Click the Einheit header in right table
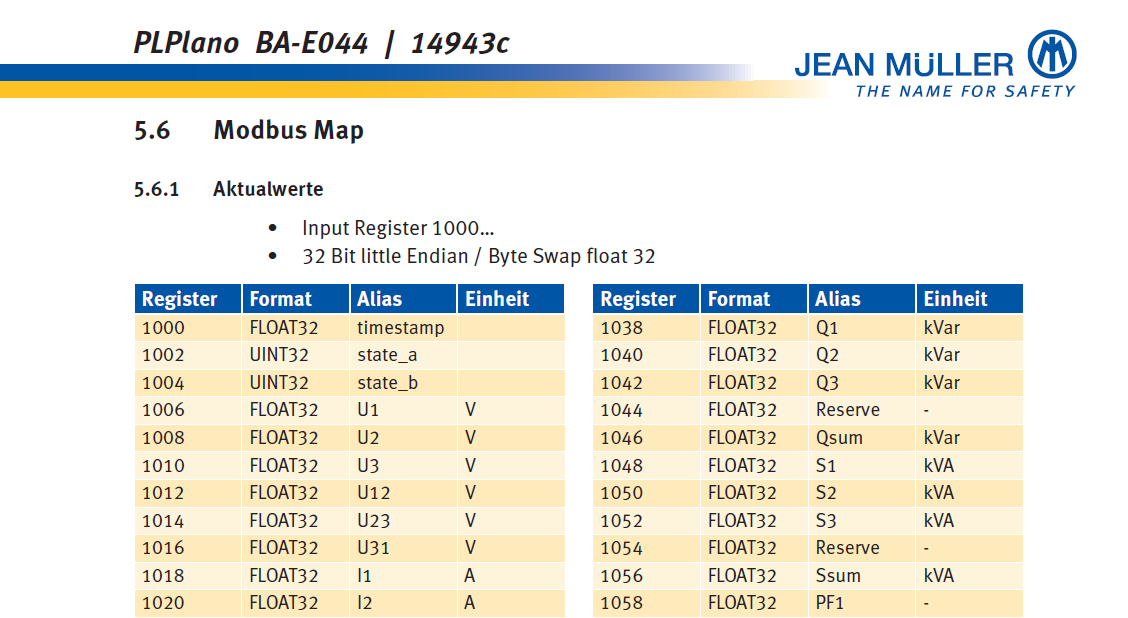This screenshot has height=618, width=1128. click(x=955, y=299)
